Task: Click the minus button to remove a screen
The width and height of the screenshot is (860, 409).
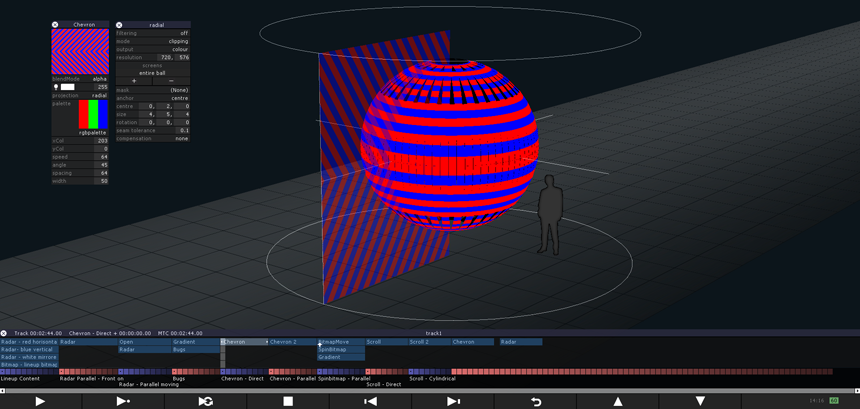Action: click(x=172, y=81)
